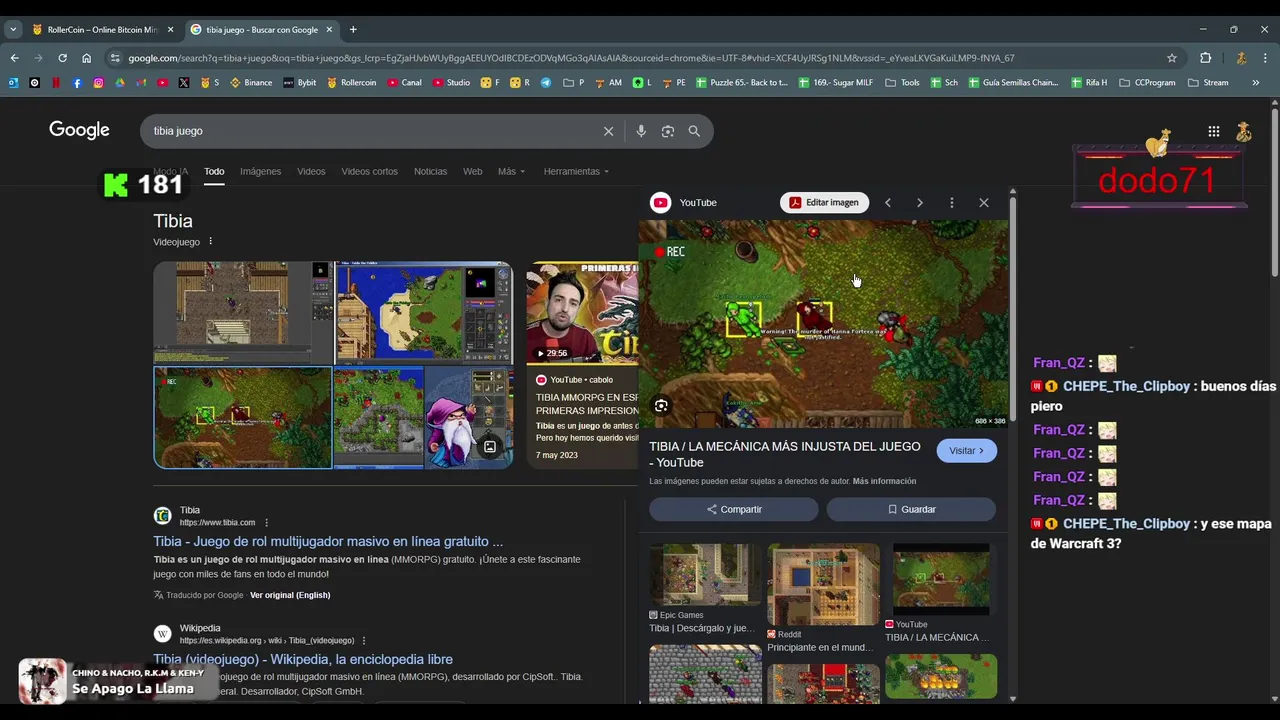Open the Chrome tab search dropdown
Screen dimensions: 1280x720
[13, 30]
